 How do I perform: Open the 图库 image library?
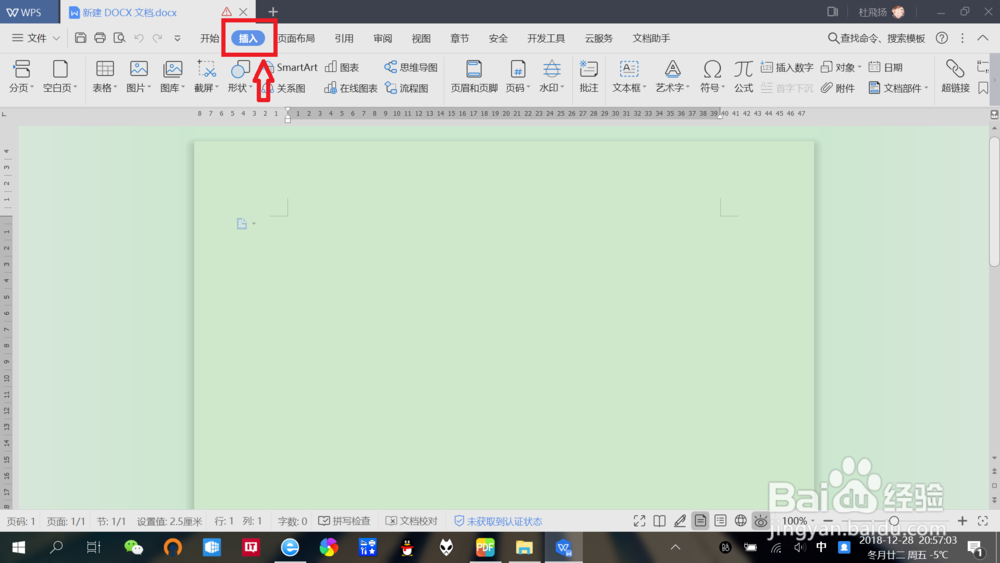172,76
